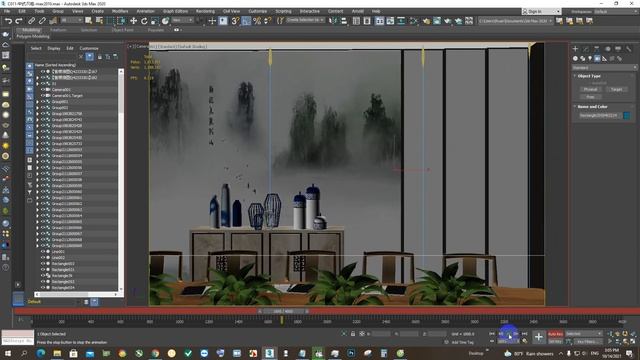Toggle visibility eye of Line002 row
The width and height of the screenshot is (640, 360).
tap(43, 258)
